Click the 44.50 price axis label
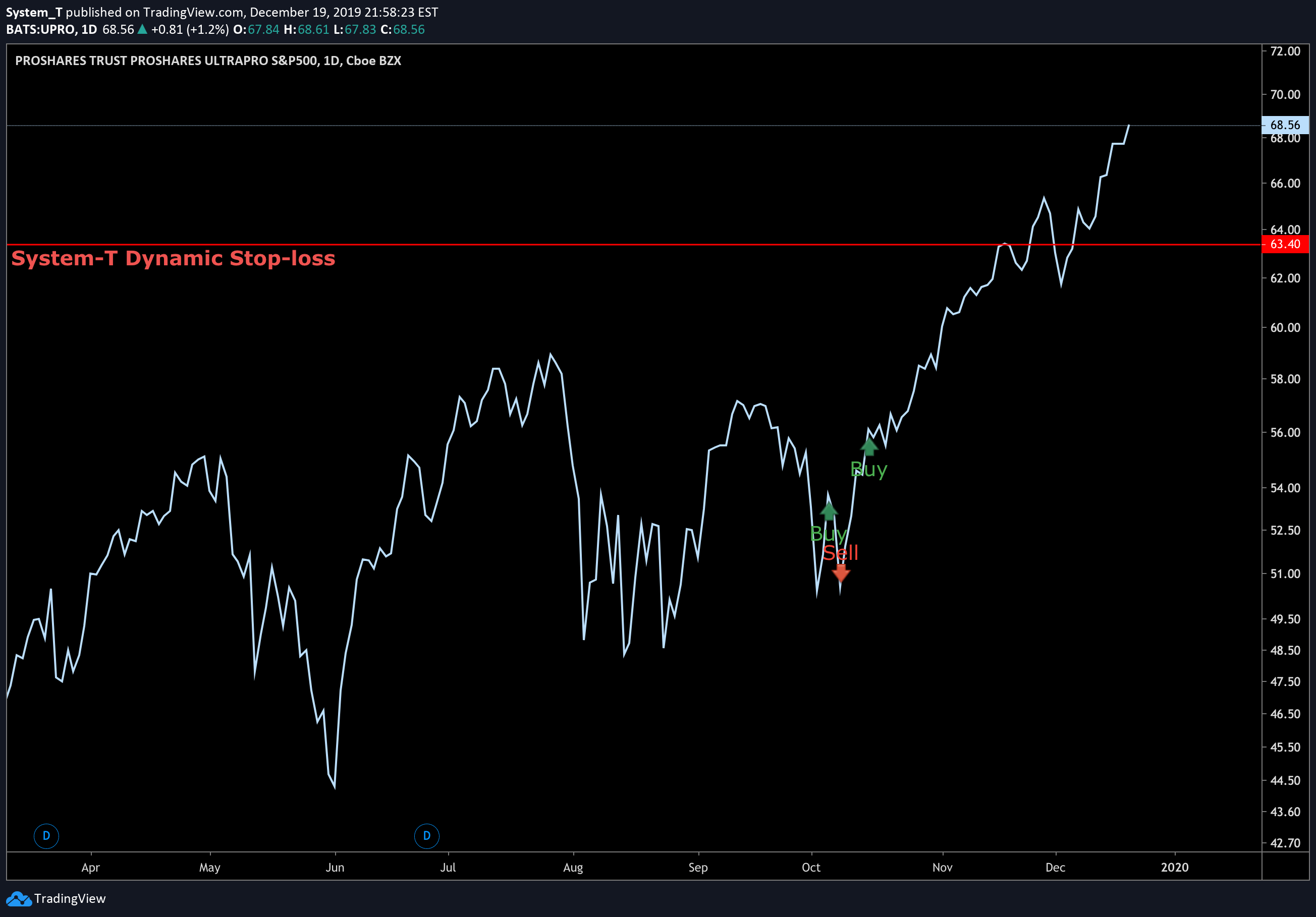Viewport: 1316px width, 917px height. pyautogui.click(x=1285, y=780)
